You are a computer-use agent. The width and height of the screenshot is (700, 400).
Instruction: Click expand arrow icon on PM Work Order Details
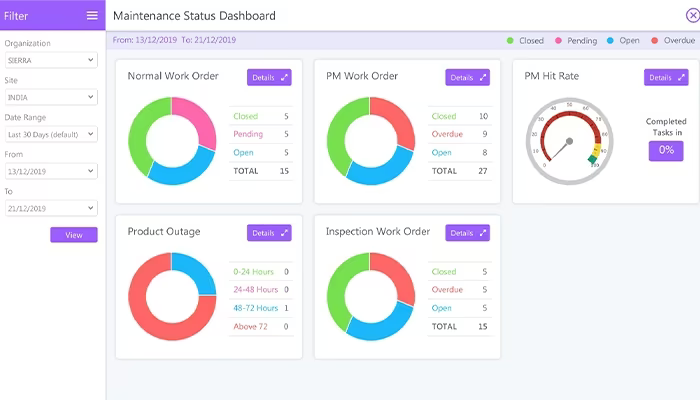tap(483, 78)
